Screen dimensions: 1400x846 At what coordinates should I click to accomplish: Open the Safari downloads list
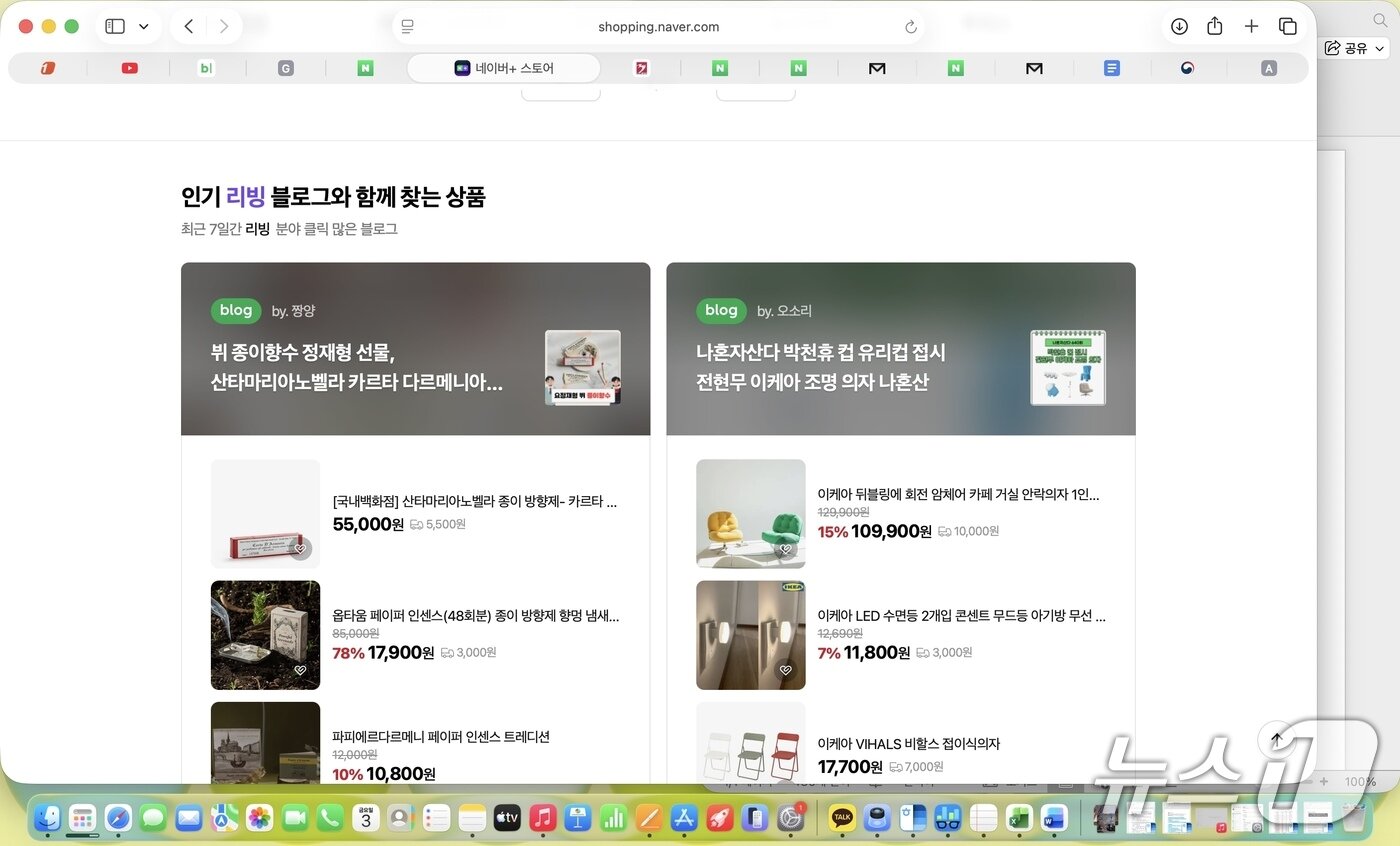(1179, 27)
